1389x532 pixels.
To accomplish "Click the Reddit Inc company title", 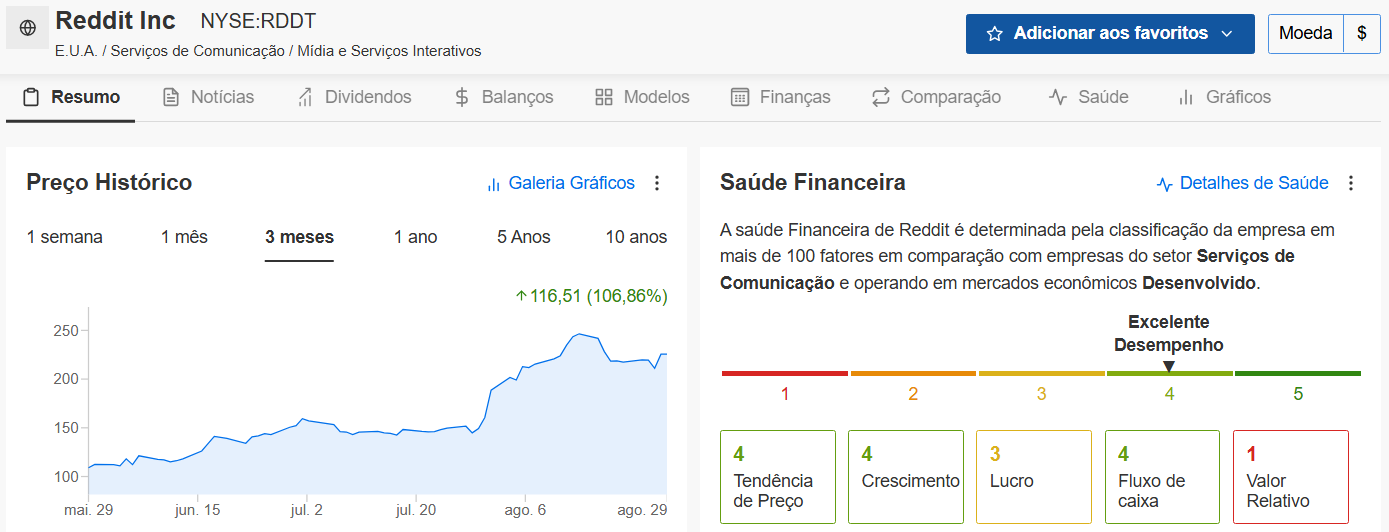I will pos(115,20).
